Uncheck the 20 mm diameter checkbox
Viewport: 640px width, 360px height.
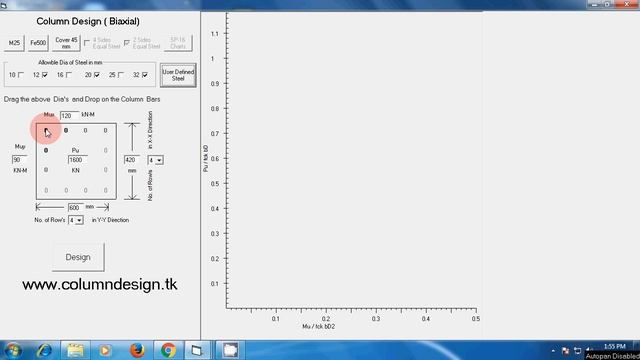click(97, 75)
